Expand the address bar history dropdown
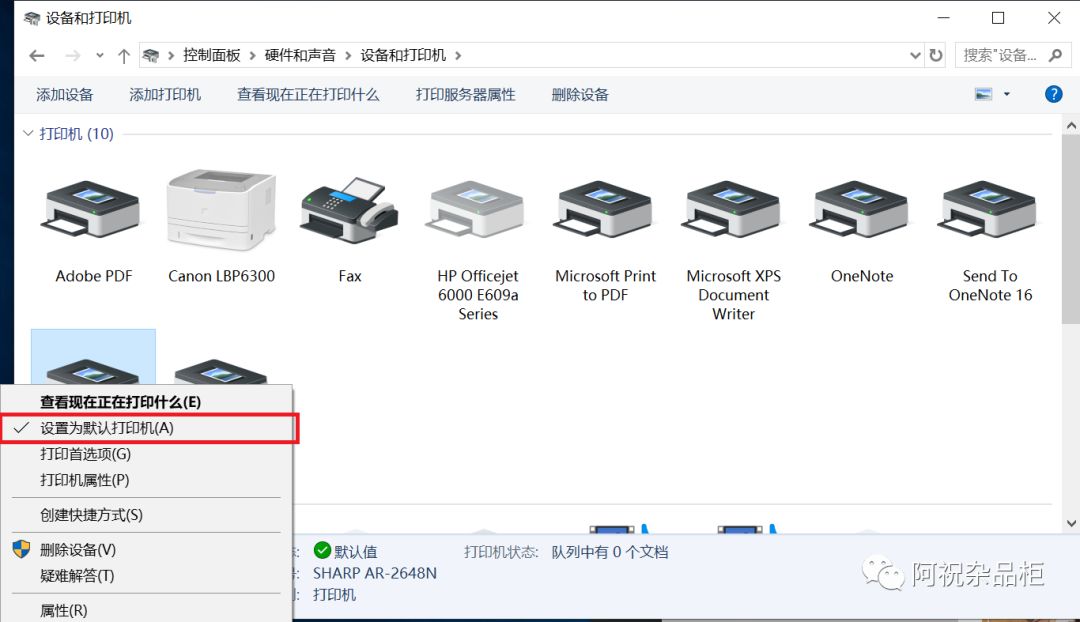The width and height of the screenshot is (1080, 622). [915, 55]
